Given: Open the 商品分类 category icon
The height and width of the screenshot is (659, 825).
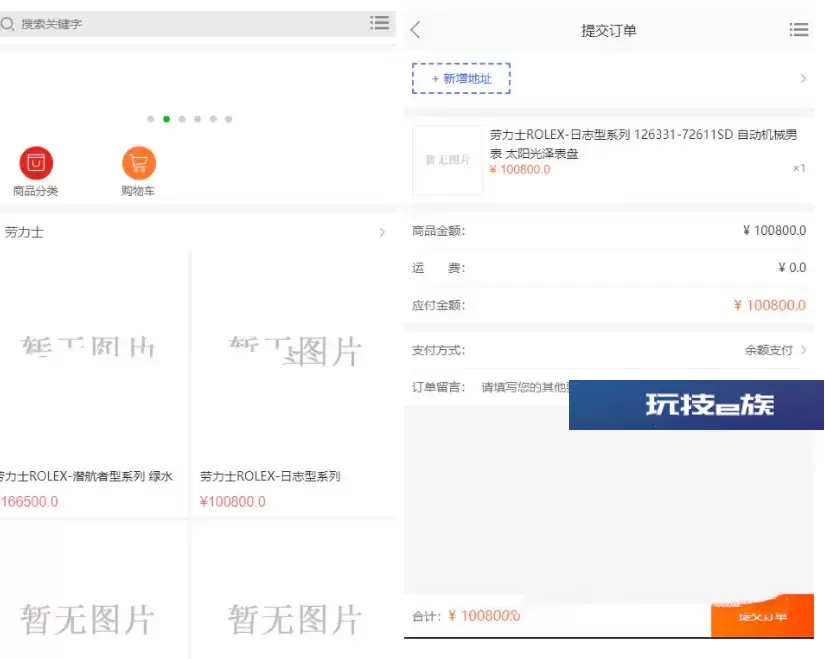Looking at the screenshot, I should coord(36,163).
